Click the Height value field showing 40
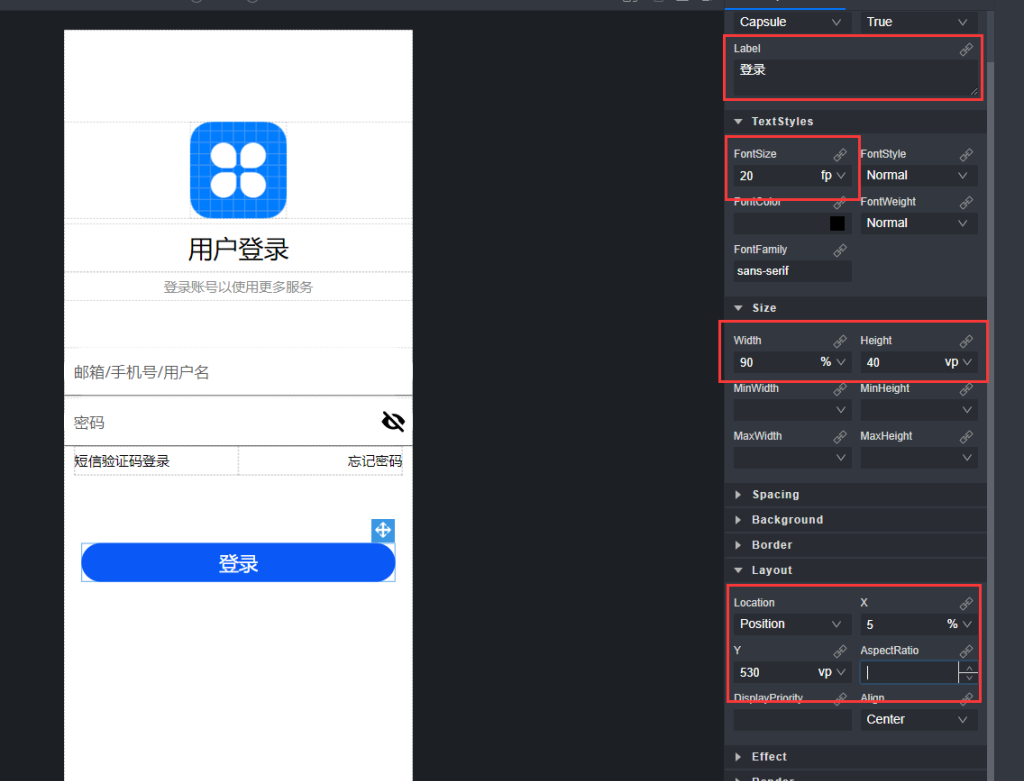Image resolution: width=1024 pixels, height=781 pixels. [x=902, y=362]
